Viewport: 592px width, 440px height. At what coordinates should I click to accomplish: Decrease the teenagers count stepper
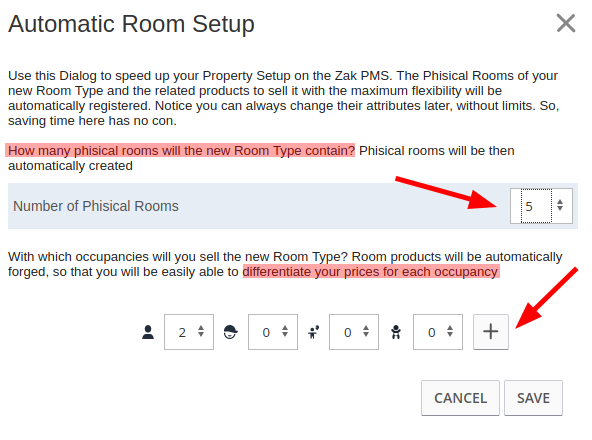coord(285,335)
